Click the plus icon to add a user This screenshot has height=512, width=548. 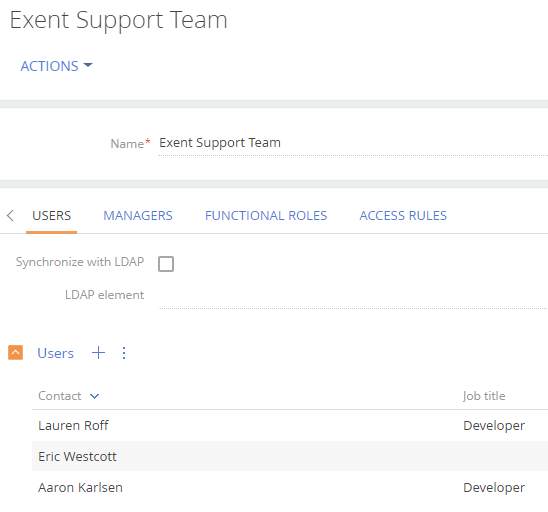98,353
